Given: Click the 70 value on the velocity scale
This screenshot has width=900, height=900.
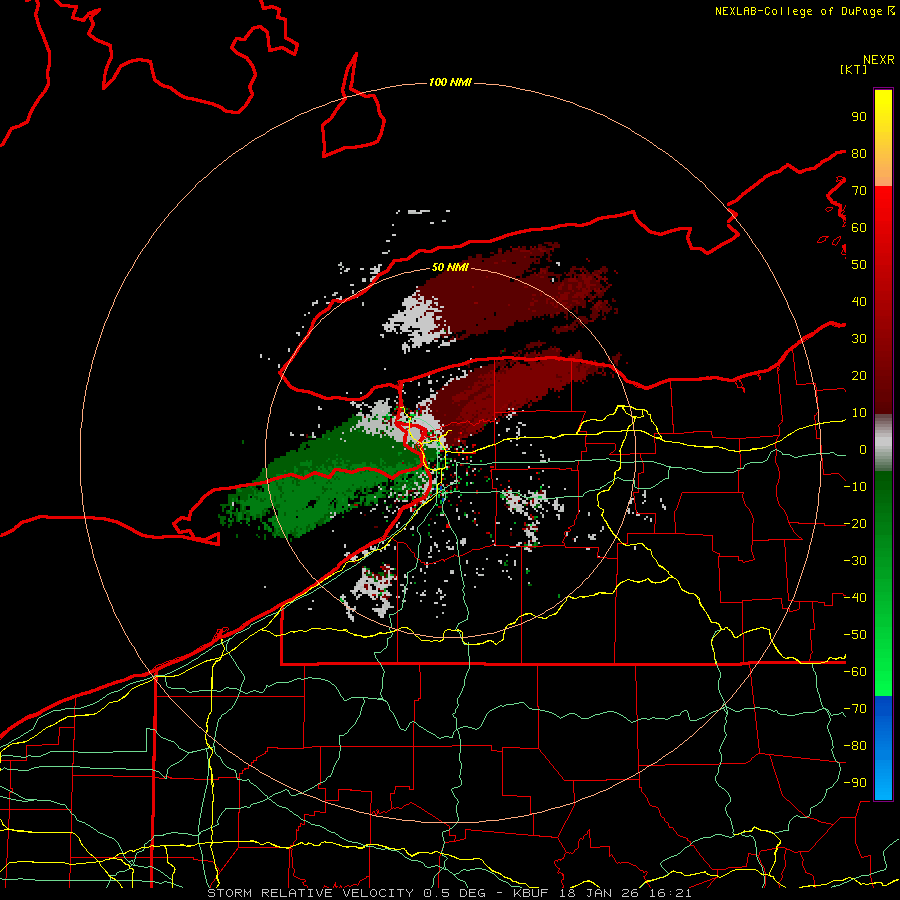Looking at the screenshot, I should 859,191.
